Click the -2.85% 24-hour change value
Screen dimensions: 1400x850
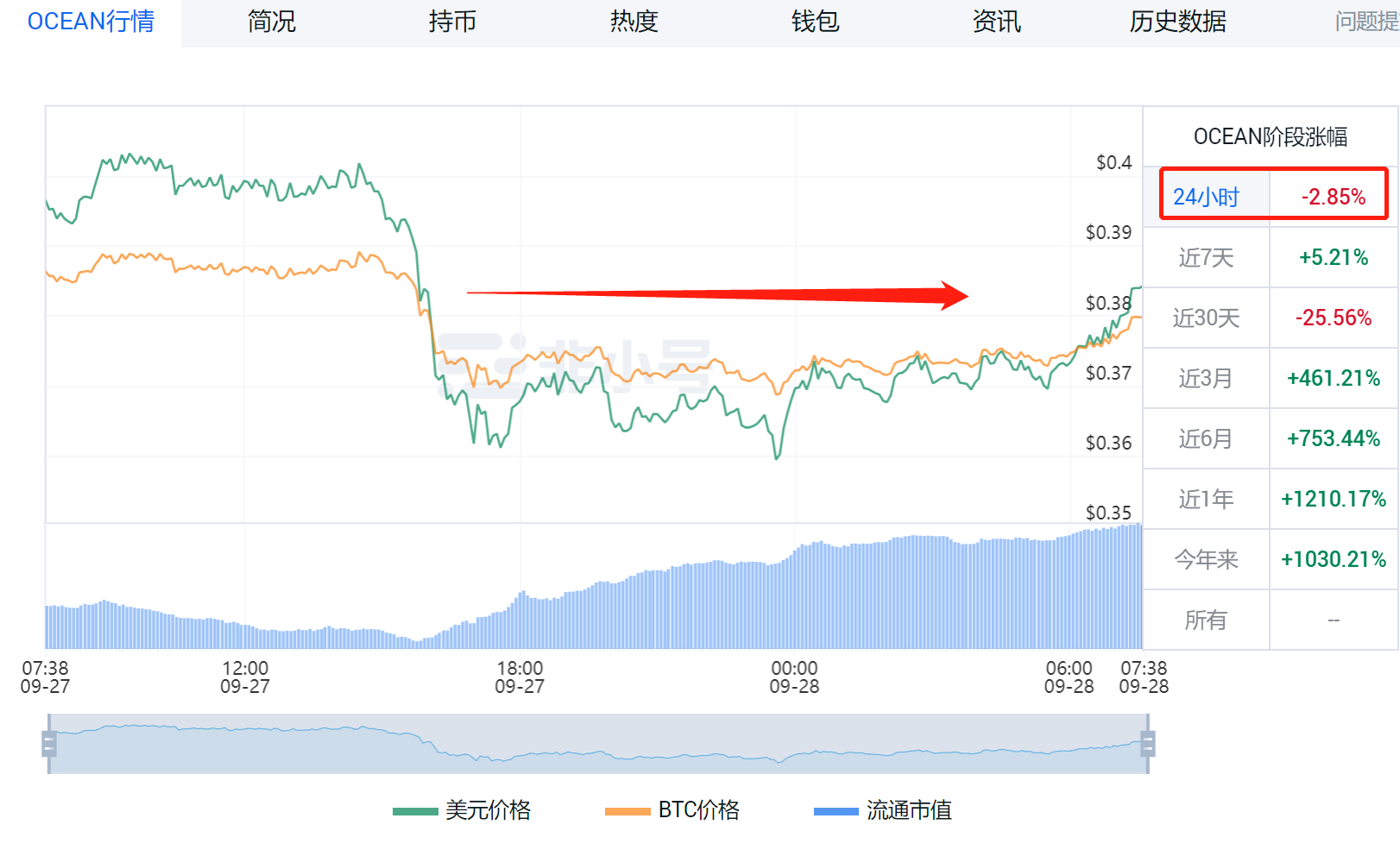1334,197
